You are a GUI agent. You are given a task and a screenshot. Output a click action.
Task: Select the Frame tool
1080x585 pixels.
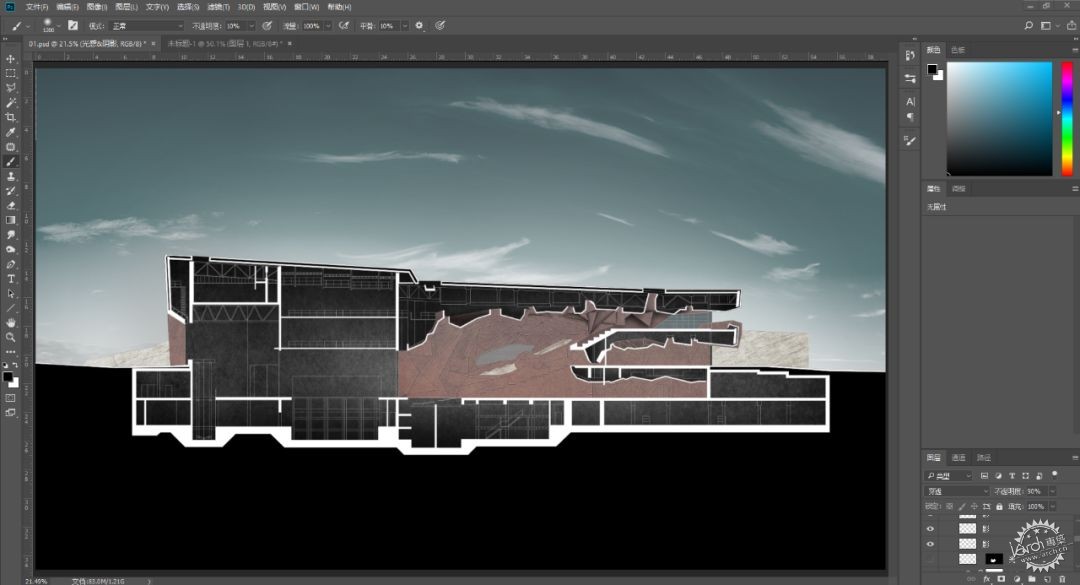[x=10, y=147]
